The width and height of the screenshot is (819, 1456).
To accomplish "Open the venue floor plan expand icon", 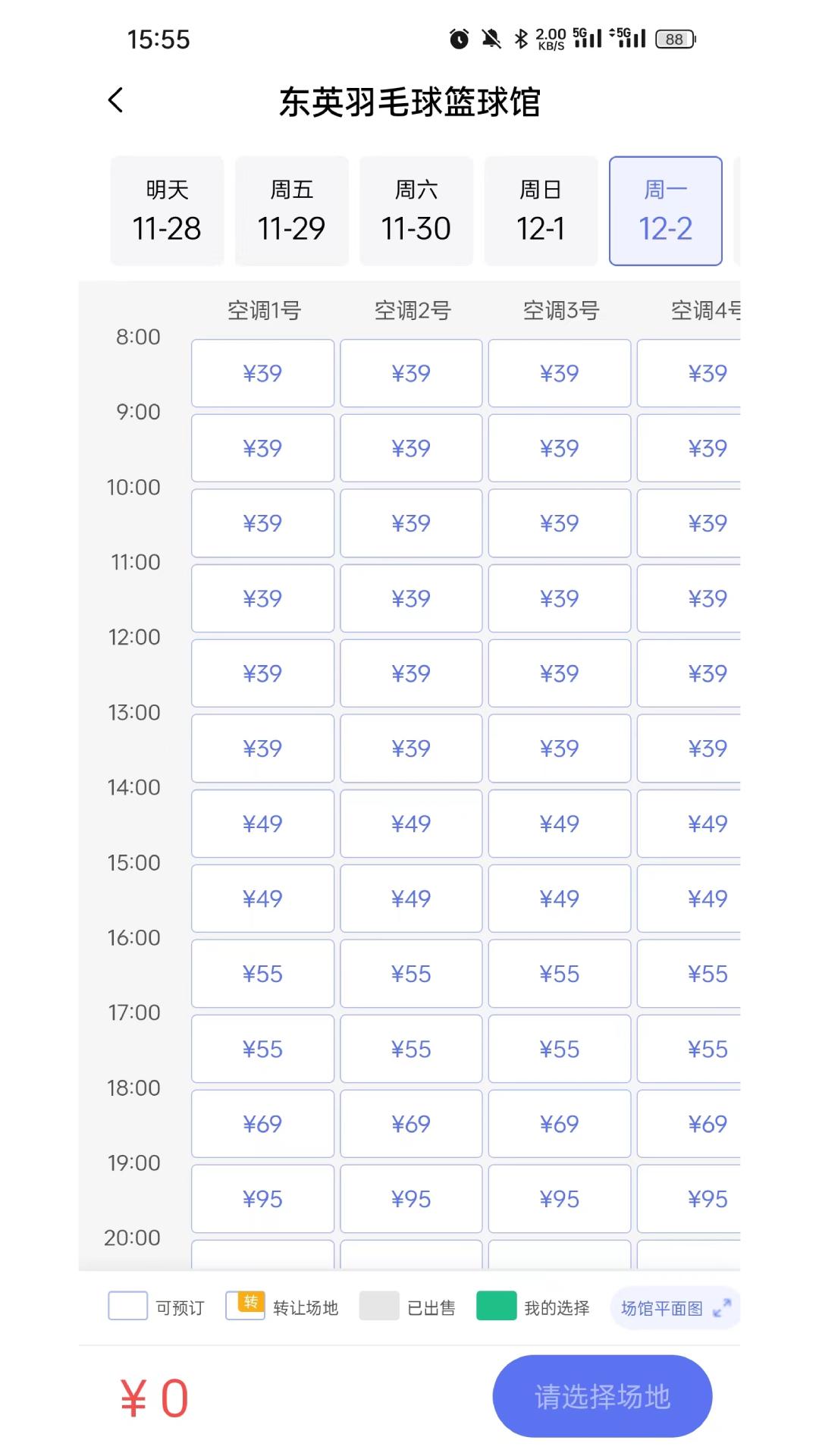I will (x=722, y=1307).
